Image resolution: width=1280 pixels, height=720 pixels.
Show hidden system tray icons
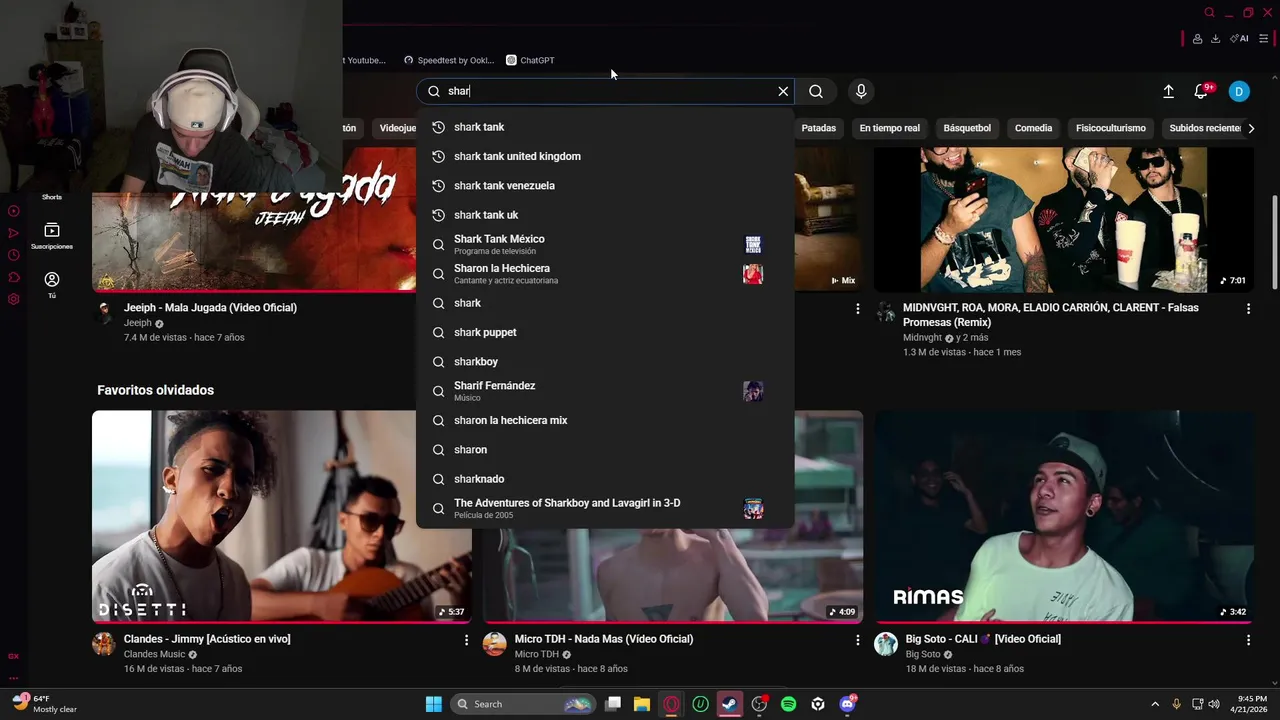pyautogui.click(x=1155, y=704)
